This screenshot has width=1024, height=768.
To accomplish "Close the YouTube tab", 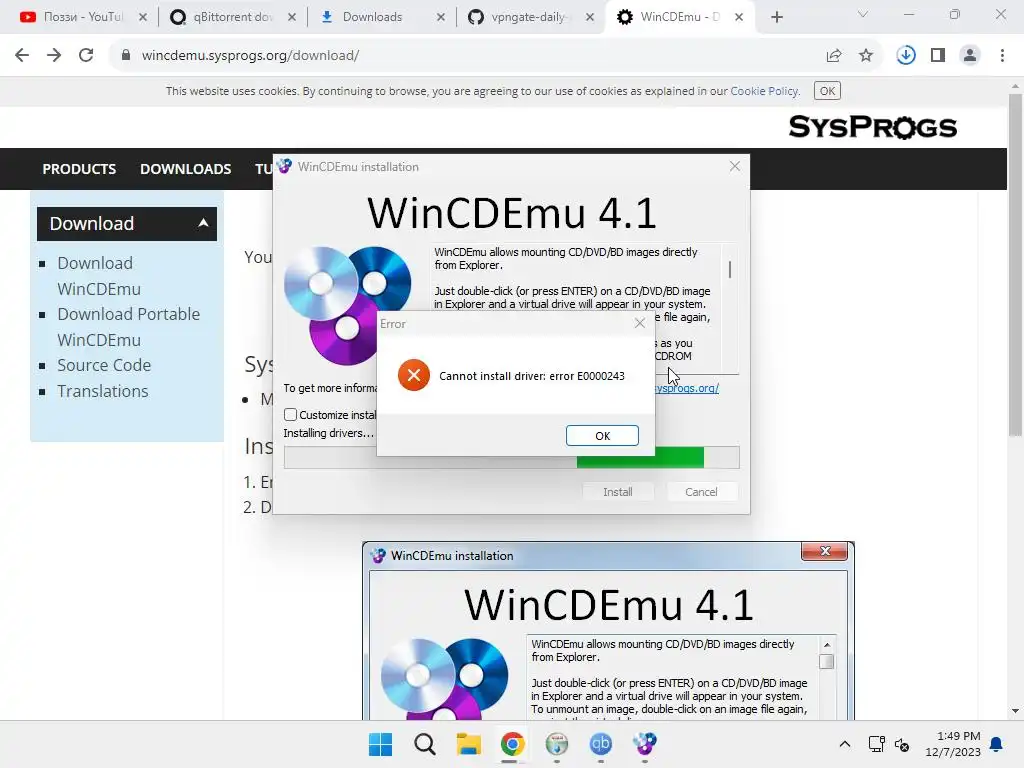I will 142,18.
